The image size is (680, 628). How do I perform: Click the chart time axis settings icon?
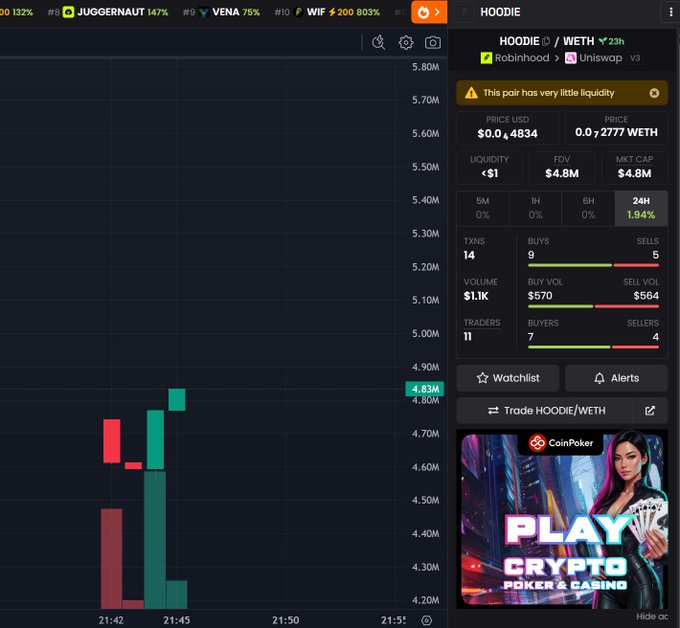(427, 620)
